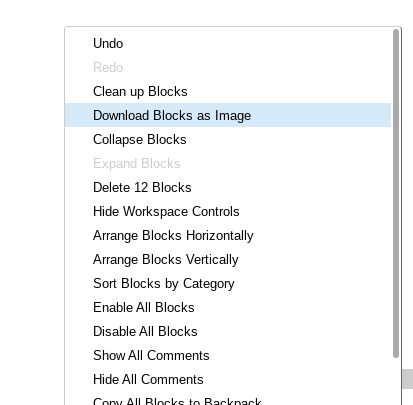Select Arrange Blocks Vertically
The width and height of the screenshot is (413, 405).
coord(228,259)
